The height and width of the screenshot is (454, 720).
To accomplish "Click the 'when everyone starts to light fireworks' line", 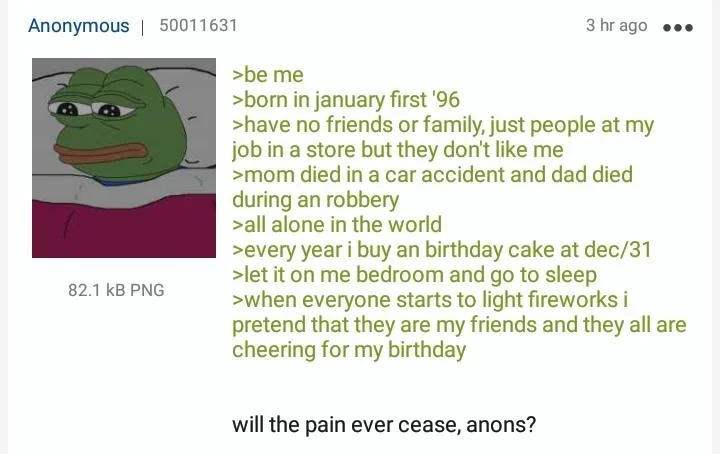I will [x=430, y=300].
